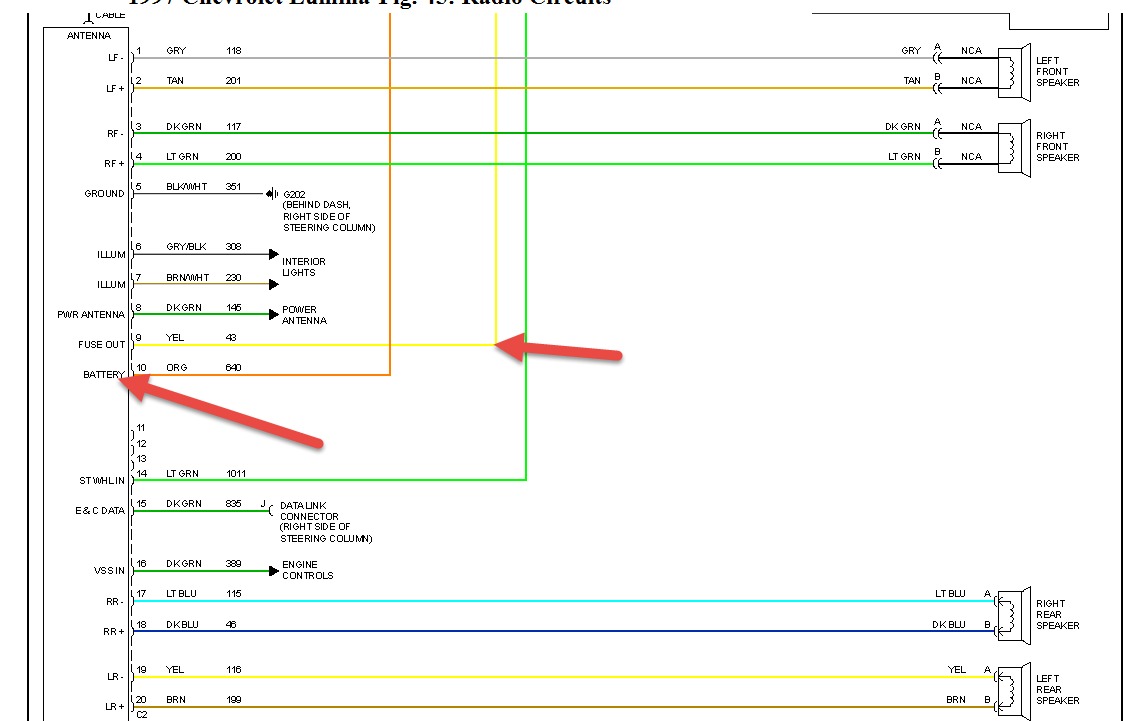Click the G202 ground symbol
The width and height of the screenshot is (1135, 721).
pos(272,193)
